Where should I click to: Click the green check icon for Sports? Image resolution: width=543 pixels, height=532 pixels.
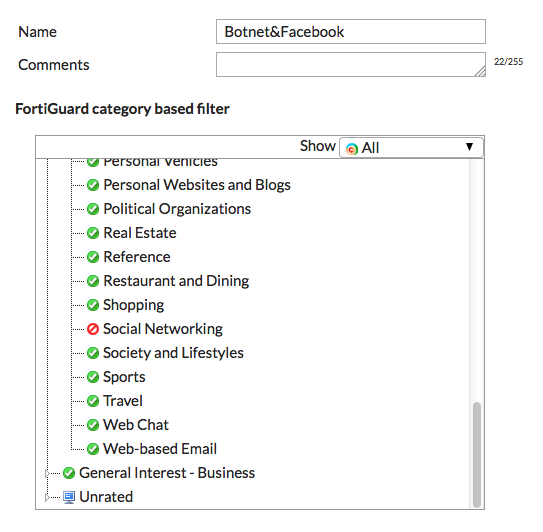93,377
